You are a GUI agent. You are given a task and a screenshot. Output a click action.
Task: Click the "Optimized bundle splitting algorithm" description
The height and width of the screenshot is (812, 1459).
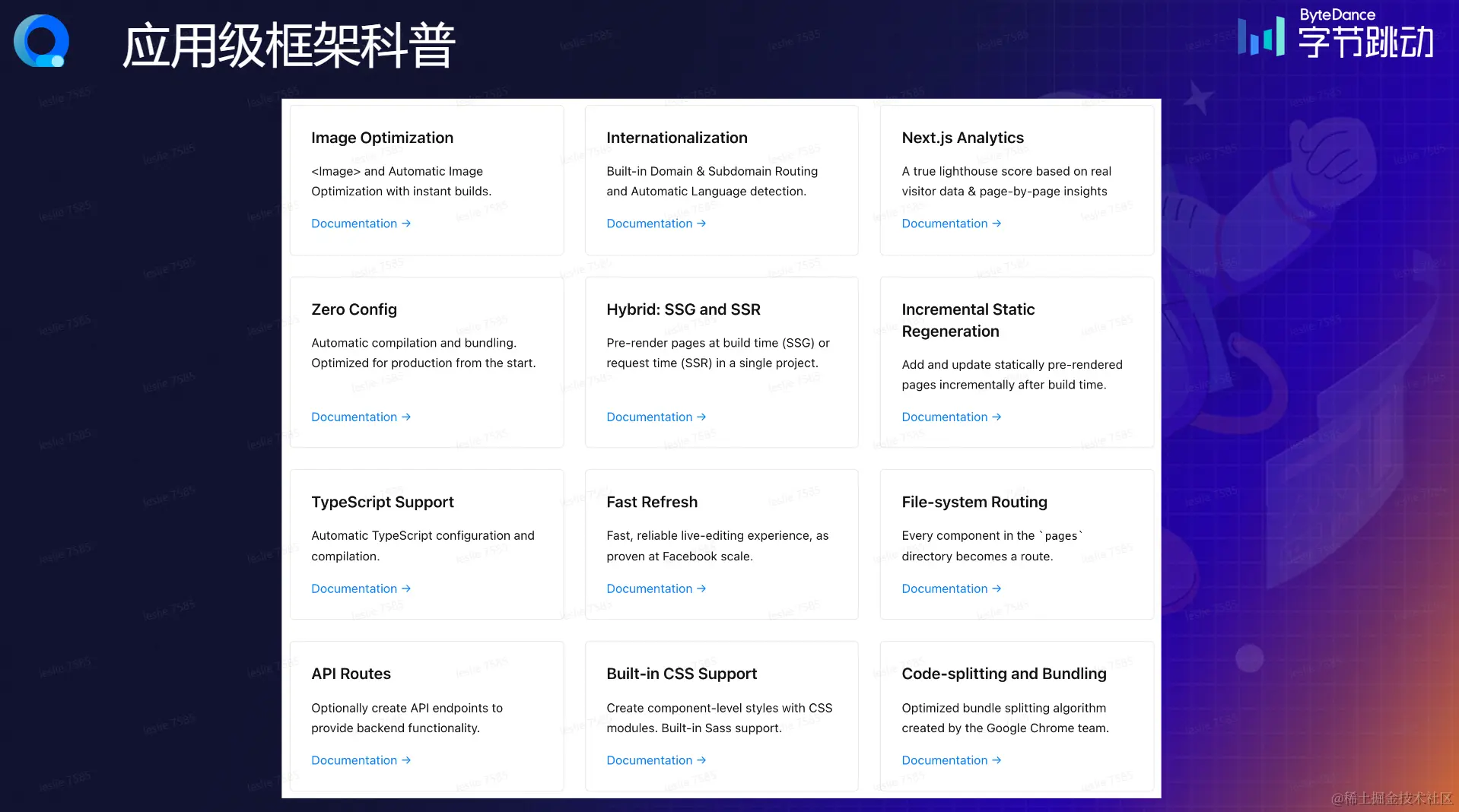tap(1005, 718)
